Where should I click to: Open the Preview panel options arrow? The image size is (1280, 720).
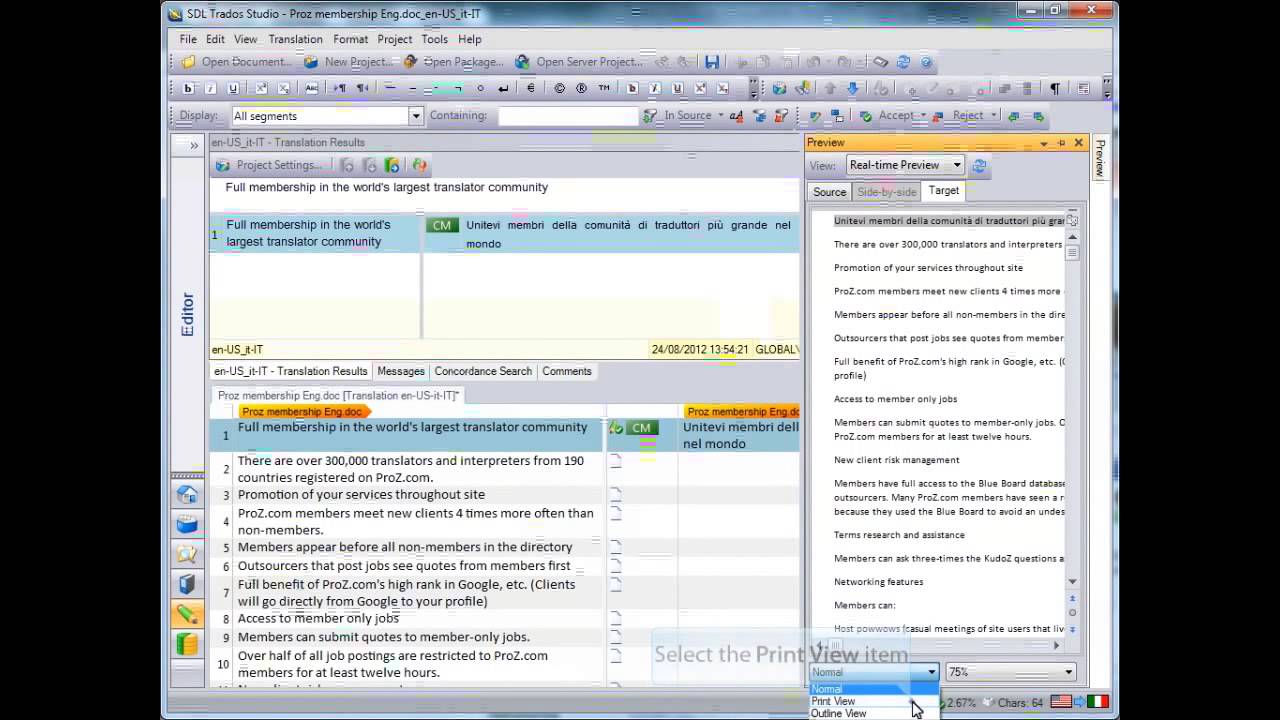[x=1043, y=143]
